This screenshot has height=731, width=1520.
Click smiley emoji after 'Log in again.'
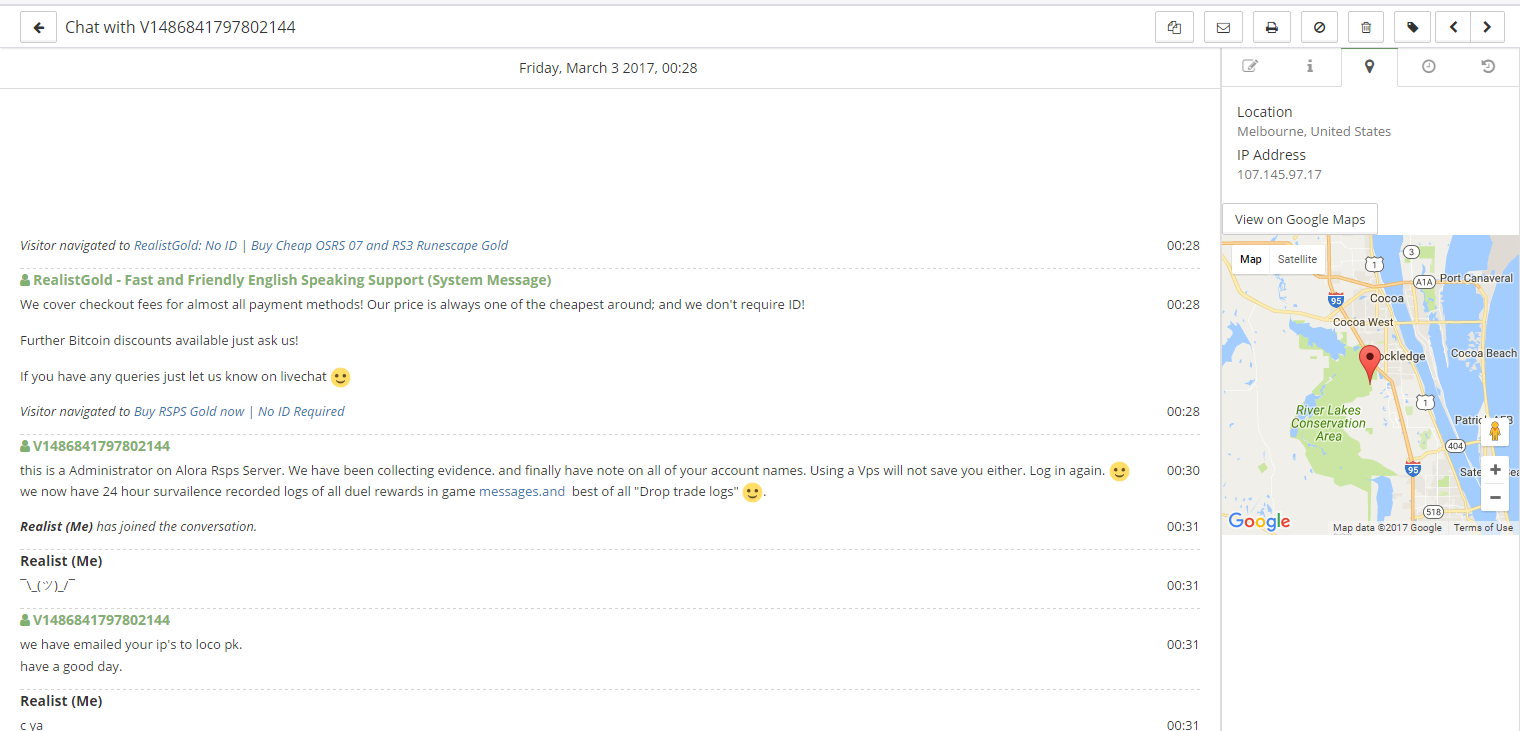[1119, 471]
